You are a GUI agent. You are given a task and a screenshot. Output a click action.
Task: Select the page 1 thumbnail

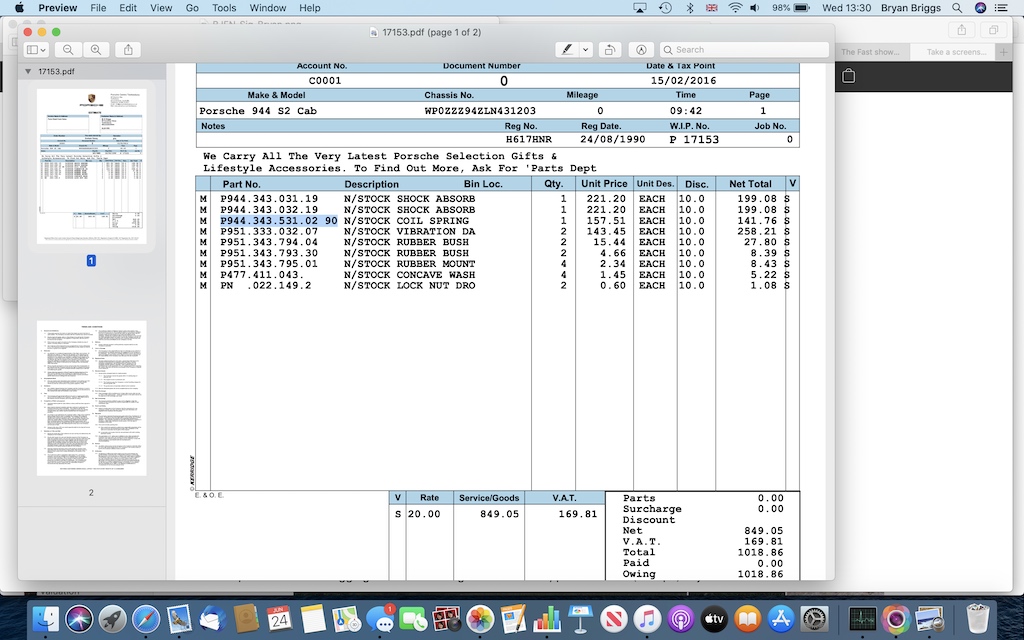coord(91,167)
